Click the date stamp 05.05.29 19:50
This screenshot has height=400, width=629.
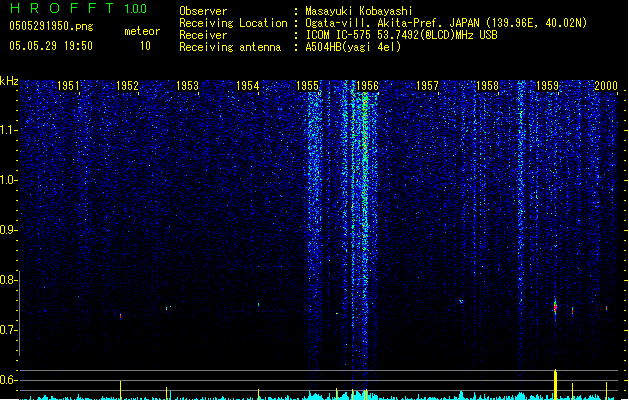(x=51, y=46)
